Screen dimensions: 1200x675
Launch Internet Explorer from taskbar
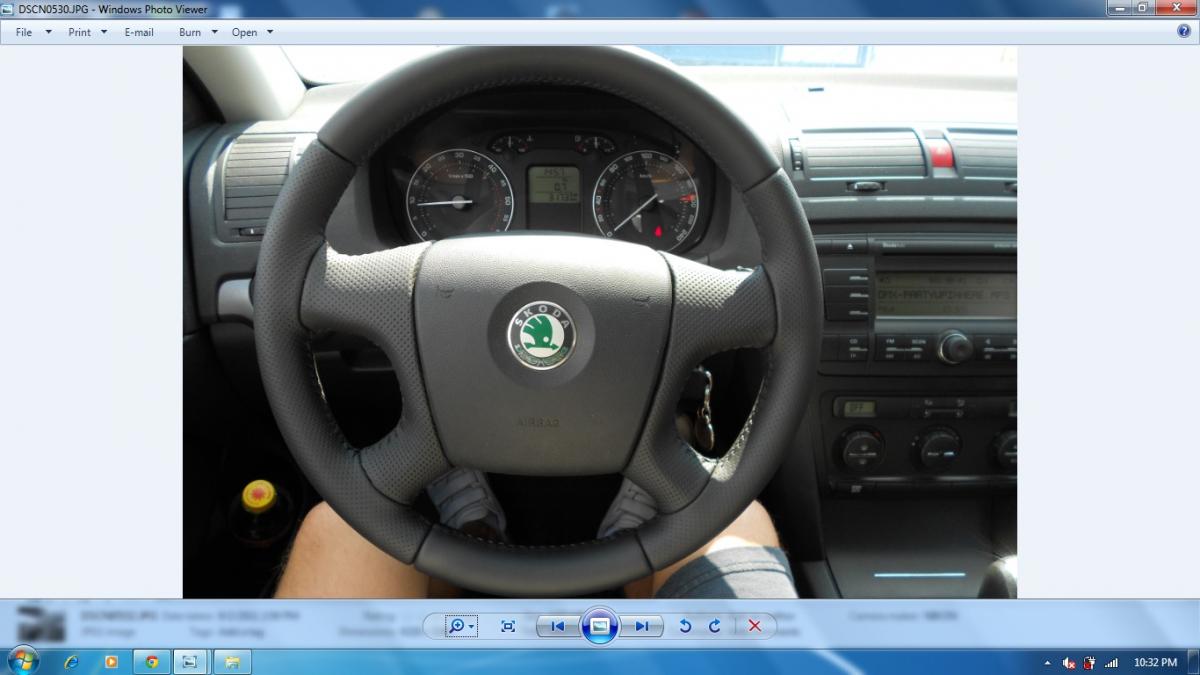71,662
